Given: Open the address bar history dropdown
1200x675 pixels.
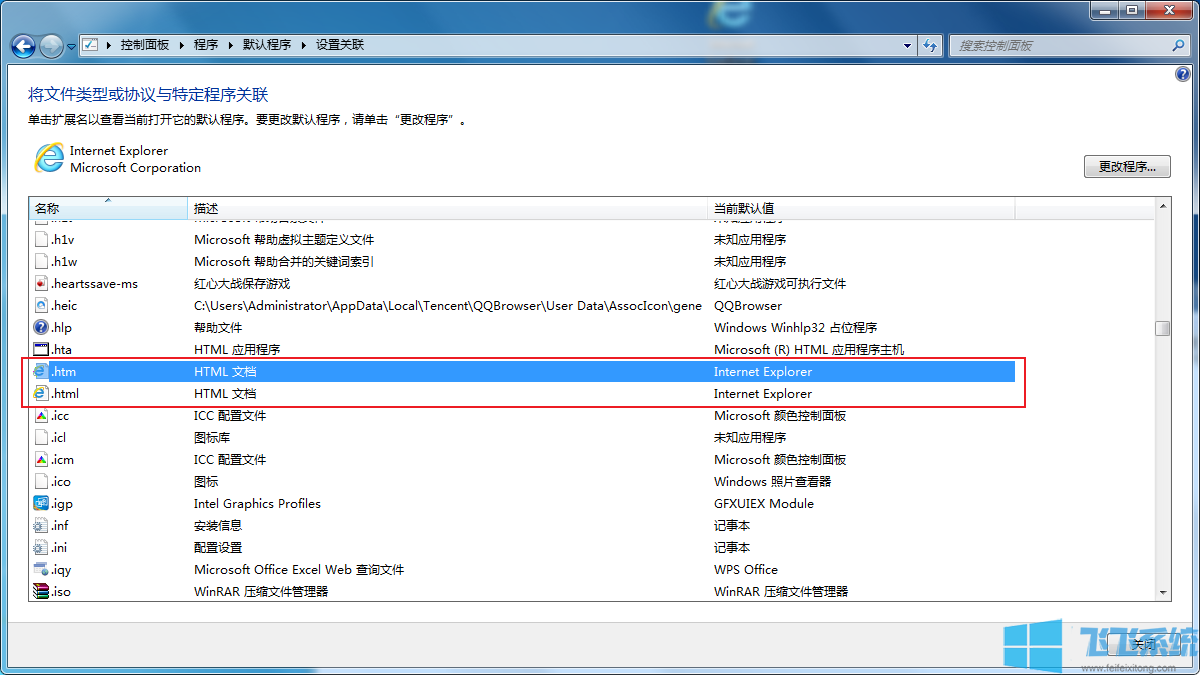Looking at the screenshot, I should point(906,45).
